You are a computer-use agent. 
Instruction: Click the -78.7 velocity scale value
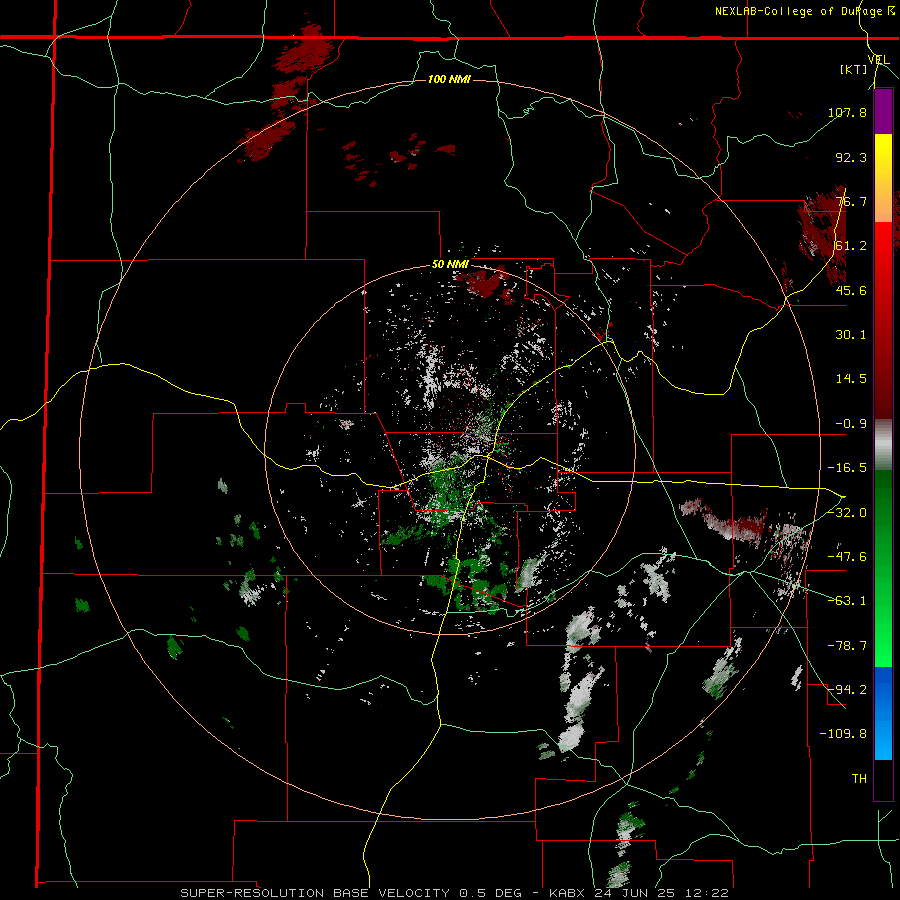[847, 646]
